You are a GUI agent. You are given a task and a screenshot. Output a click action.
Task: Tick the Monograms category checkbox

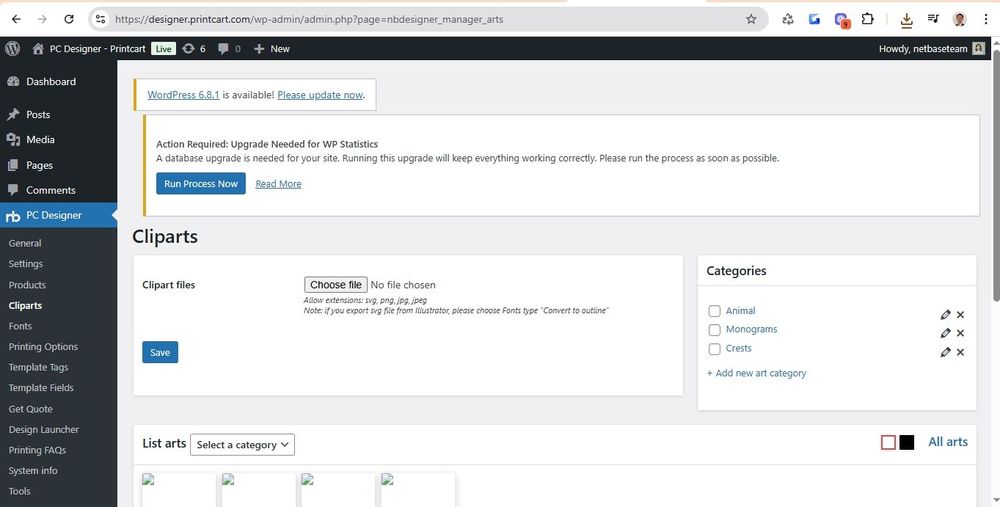pos(714,330)
